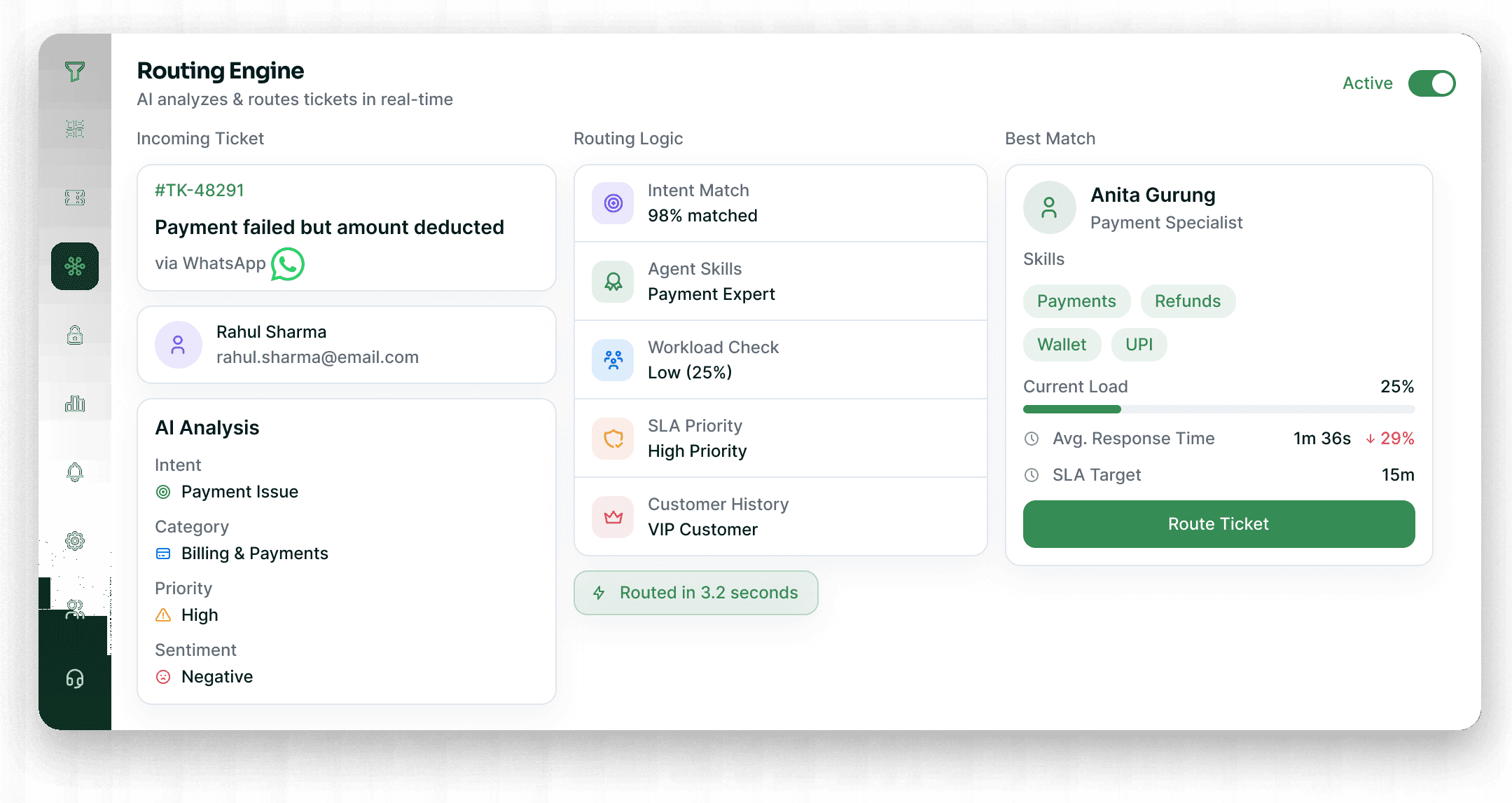Select the Refunds skill tag
Image resolution: width=1512 pixels, height=803 pixels.
tap(1188, 301)
